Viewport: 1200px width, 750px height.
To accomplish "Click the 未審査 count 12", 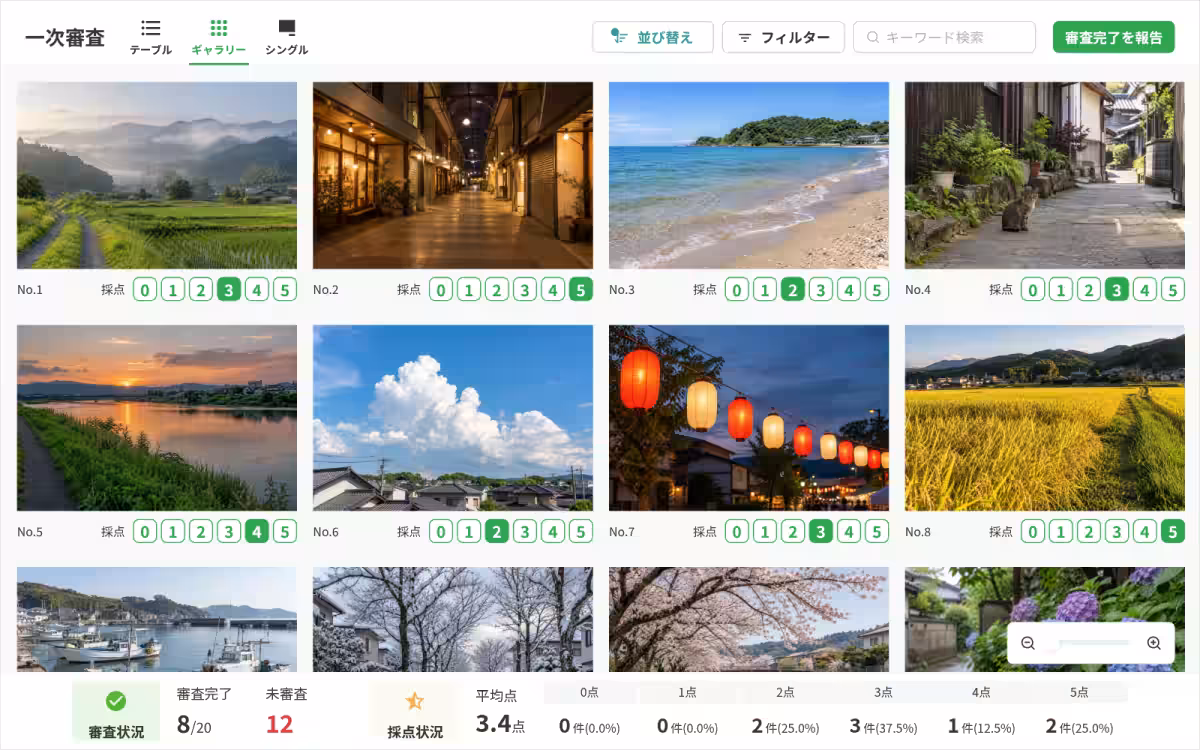I will pyautogui.click(x=279, y=724).
